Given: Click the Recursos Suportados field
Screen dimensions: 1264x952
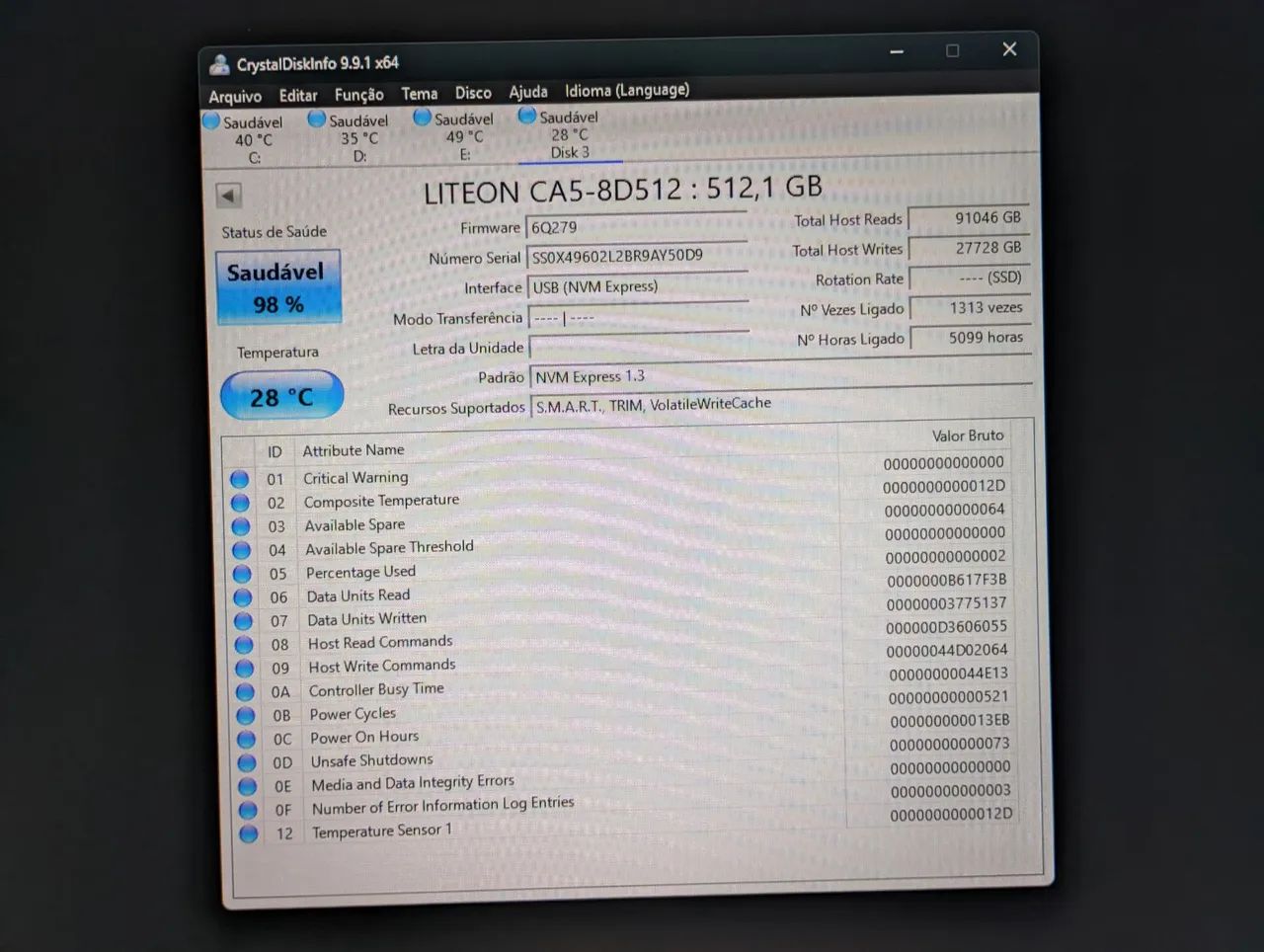Looking at the screenshot, I should (x=781, y=405).
